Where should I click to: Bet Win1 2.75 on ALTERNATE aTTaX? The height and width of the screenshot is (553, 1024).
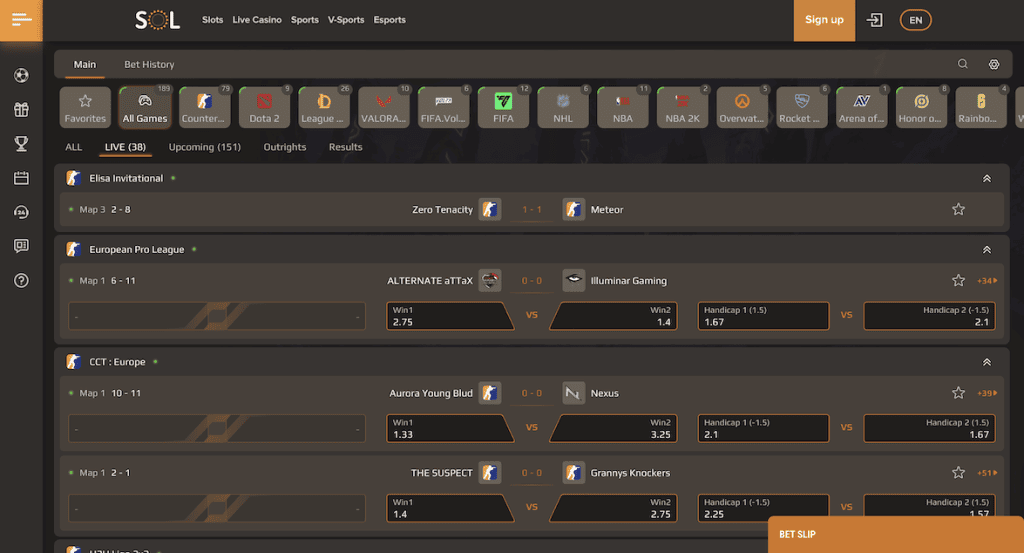pyautogui.click(x=450, y=316)
